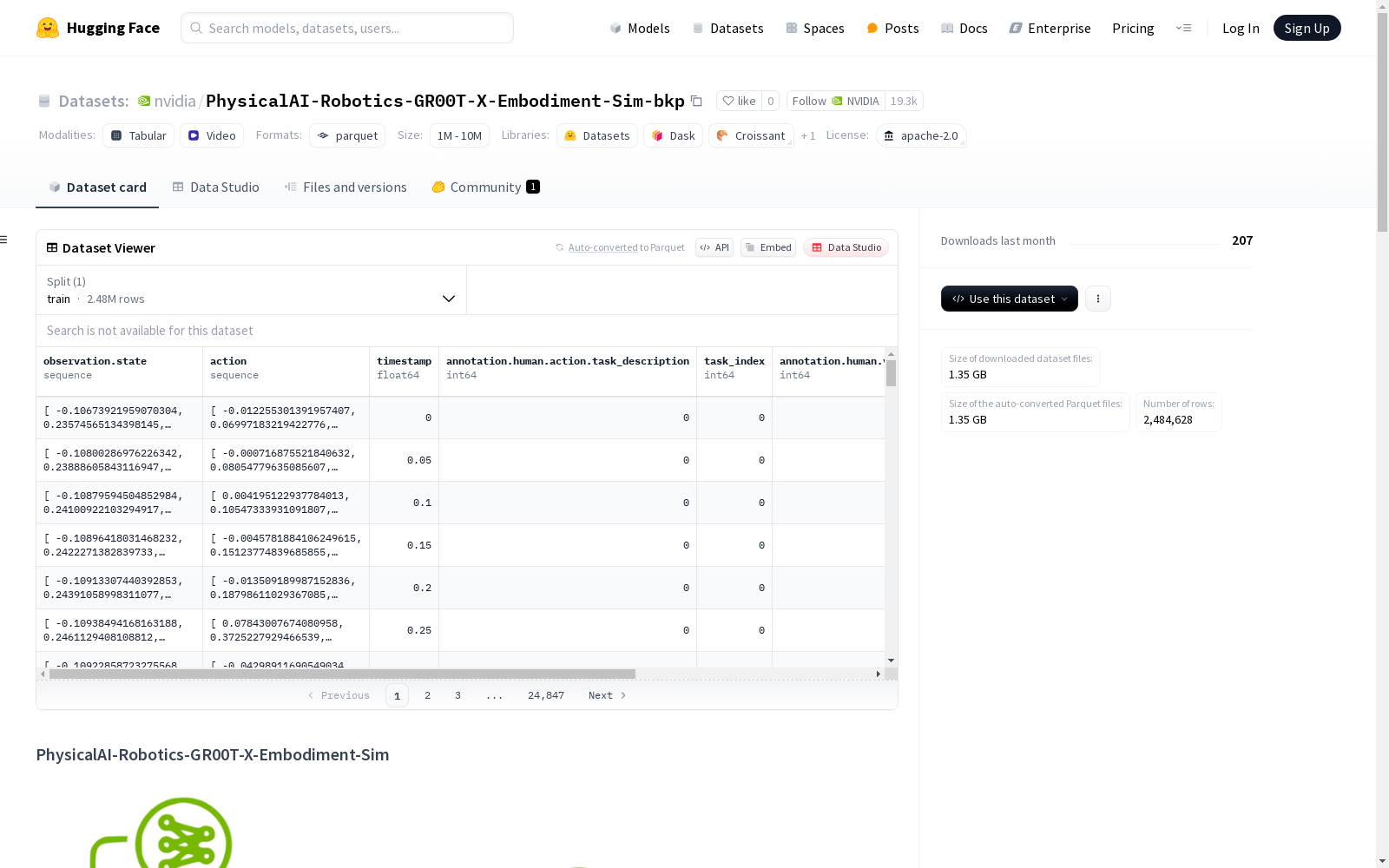Open Posts in the top navigation
The height and width of the screenshot is (868, 1389).
892,28
